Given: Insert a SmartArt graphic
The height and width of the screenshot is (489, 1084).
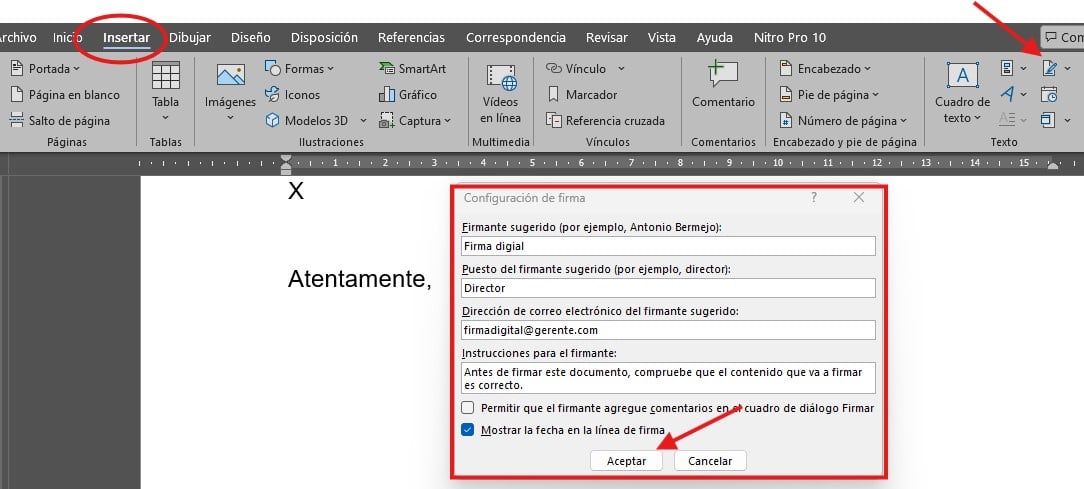Looking at the screenshot, I should pyautogui.click(x=413, y=68).
